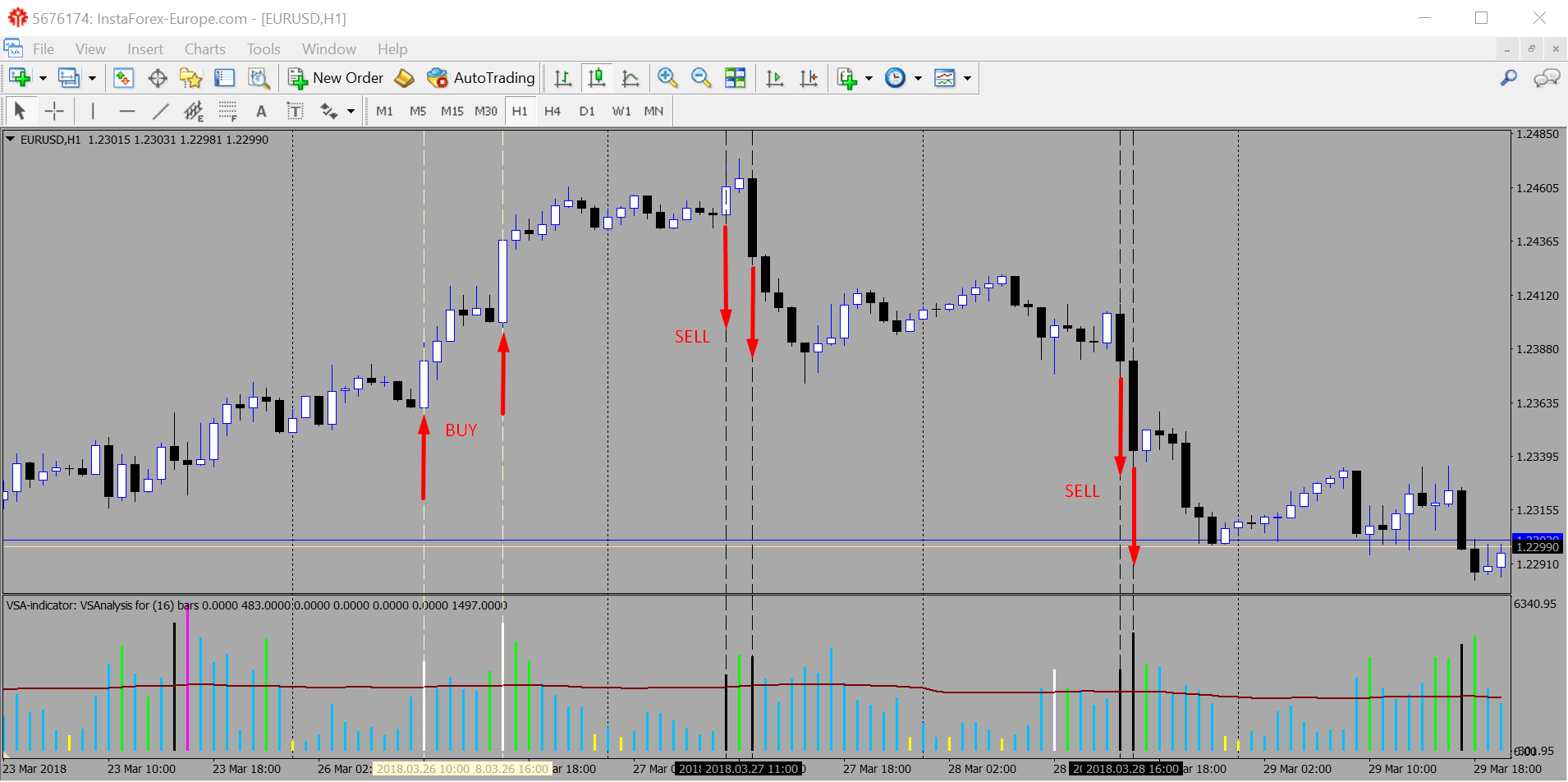Switch to the D1 timeframe
Image resolution: width=1568 pixels, height=782 pixels.
point(587,111)
